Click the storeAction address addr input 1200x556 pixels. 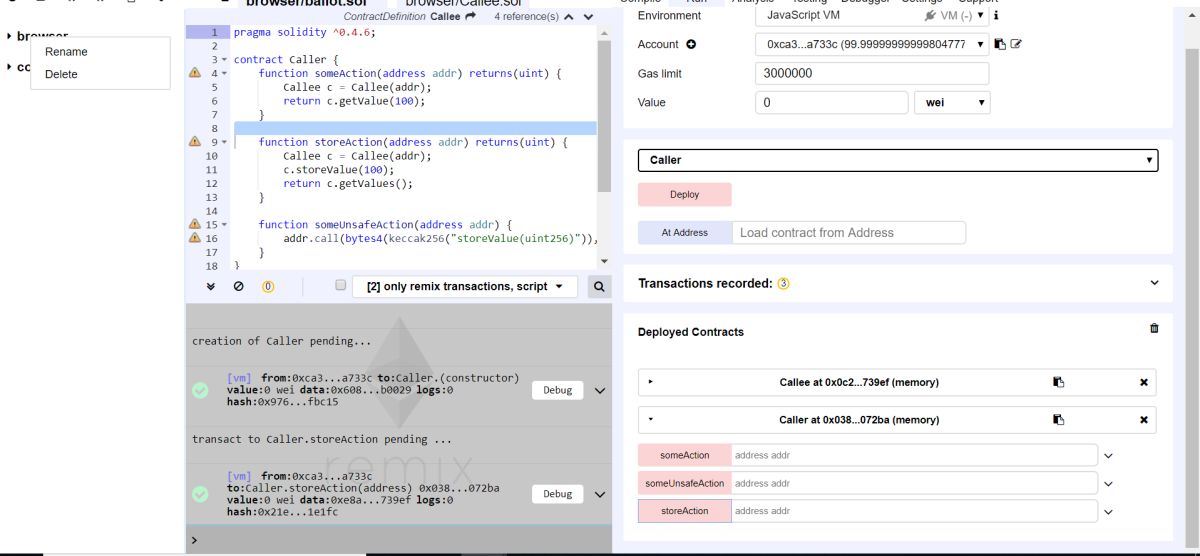pos(914,511)
